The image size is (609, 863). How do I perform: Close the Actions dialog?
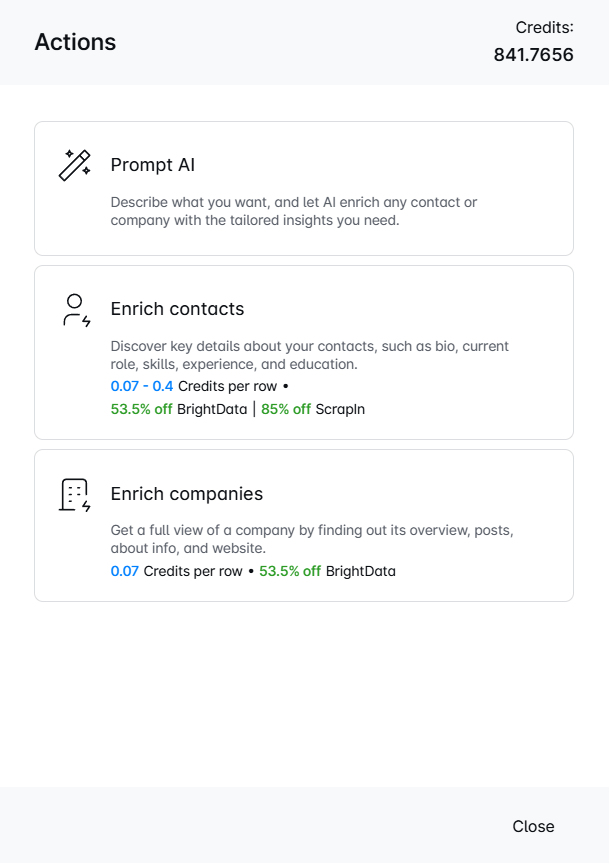(x=533, y=826)
